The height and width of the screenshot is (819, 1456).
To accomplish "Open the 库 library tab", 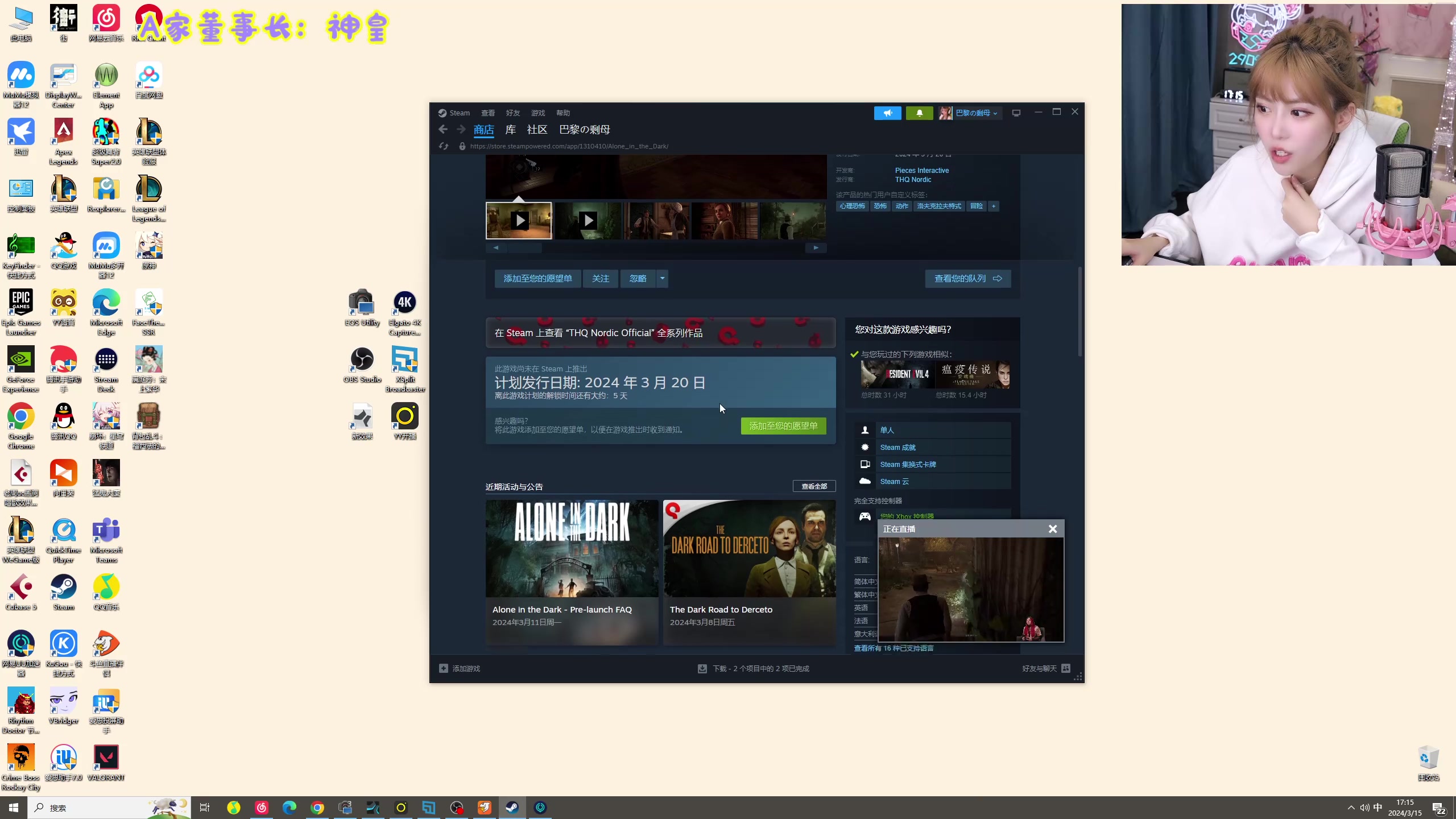I will point(511,130).
